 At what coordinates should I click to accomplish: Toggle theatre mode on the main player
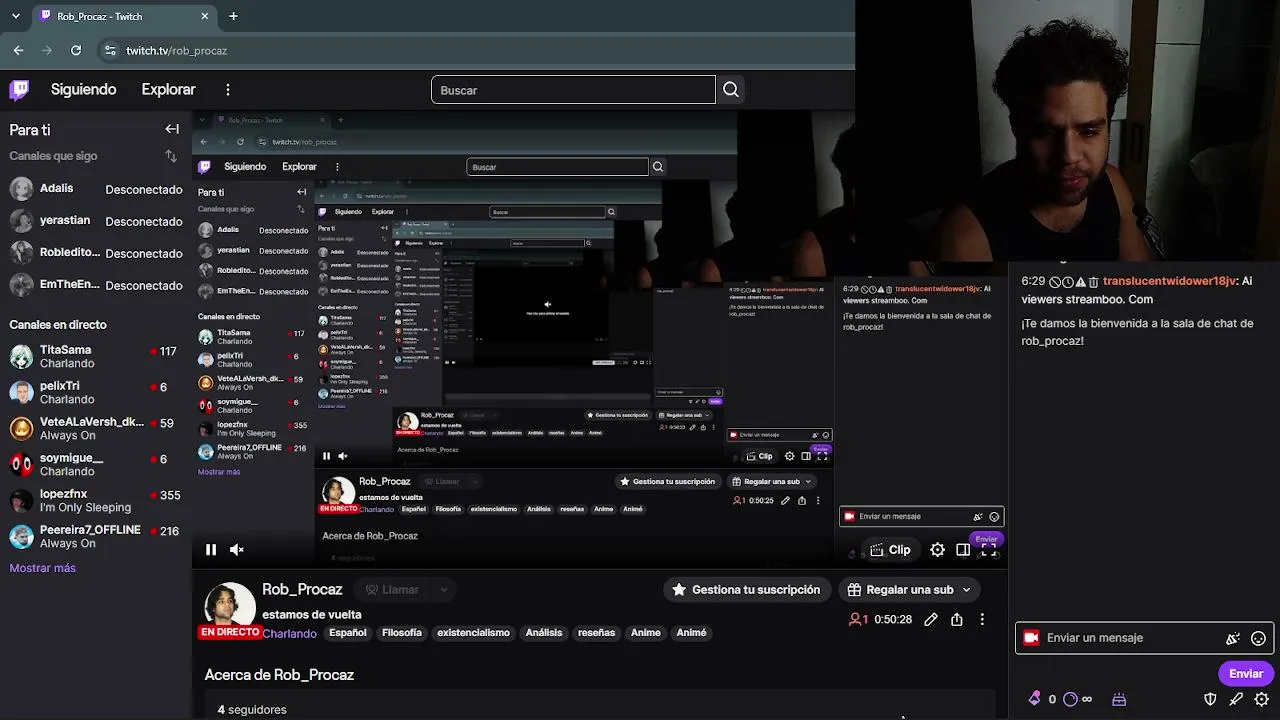point(963,550)
